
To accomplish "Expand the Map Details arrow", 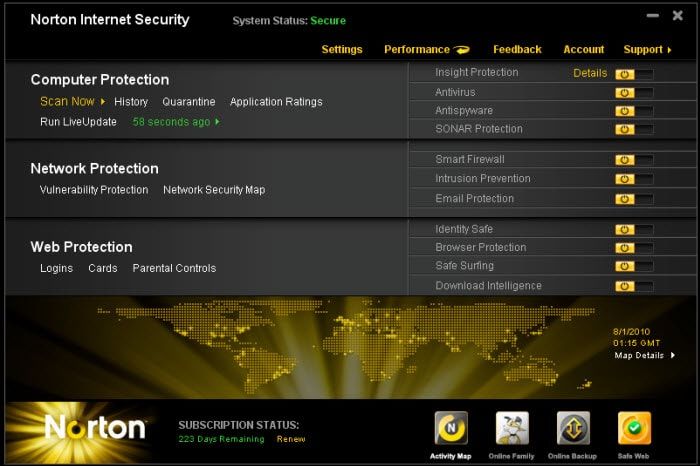I will tap(673, 355).
